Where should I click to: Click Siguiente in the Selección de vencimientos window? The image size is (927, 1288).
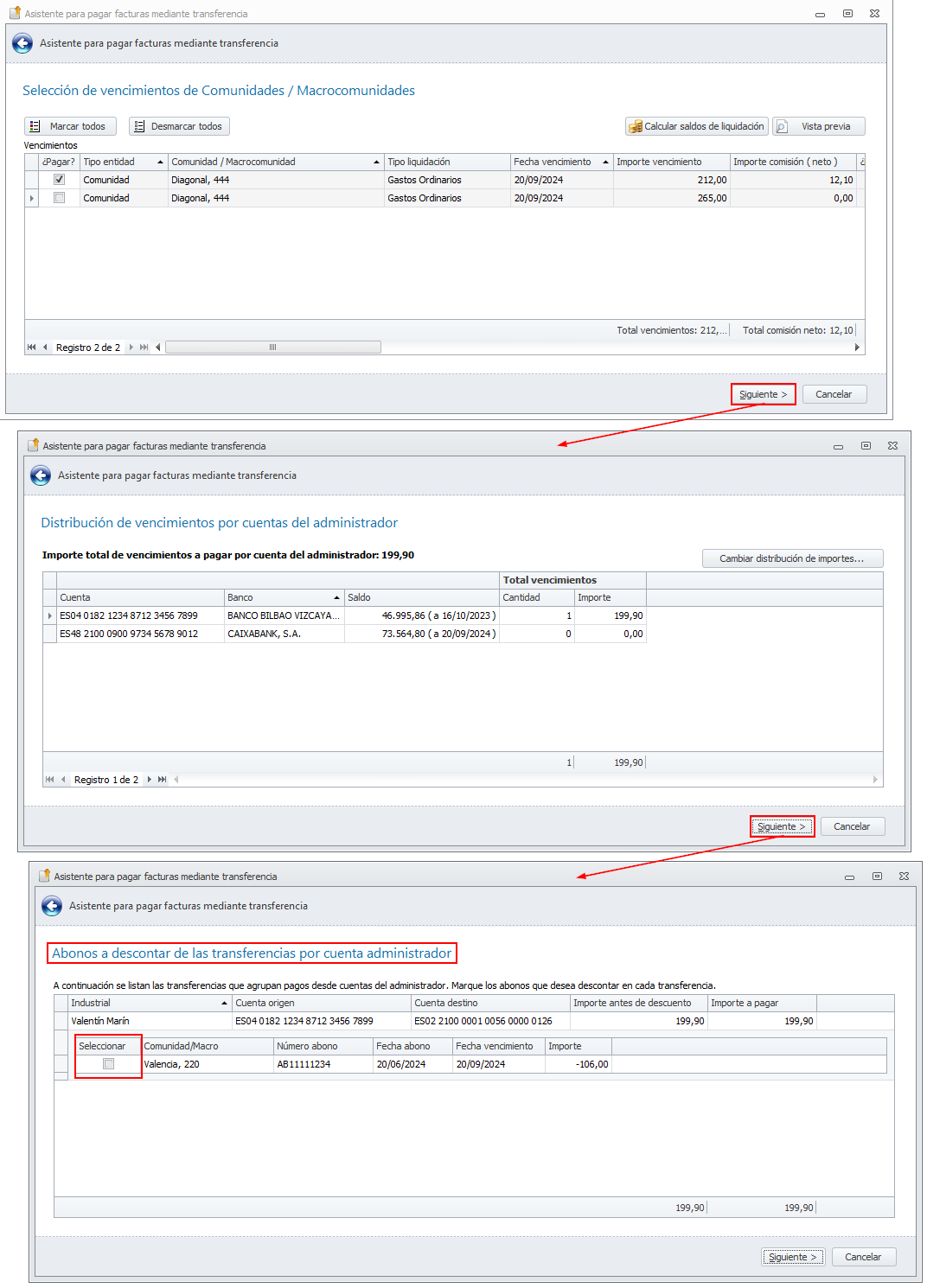(763, 394)
